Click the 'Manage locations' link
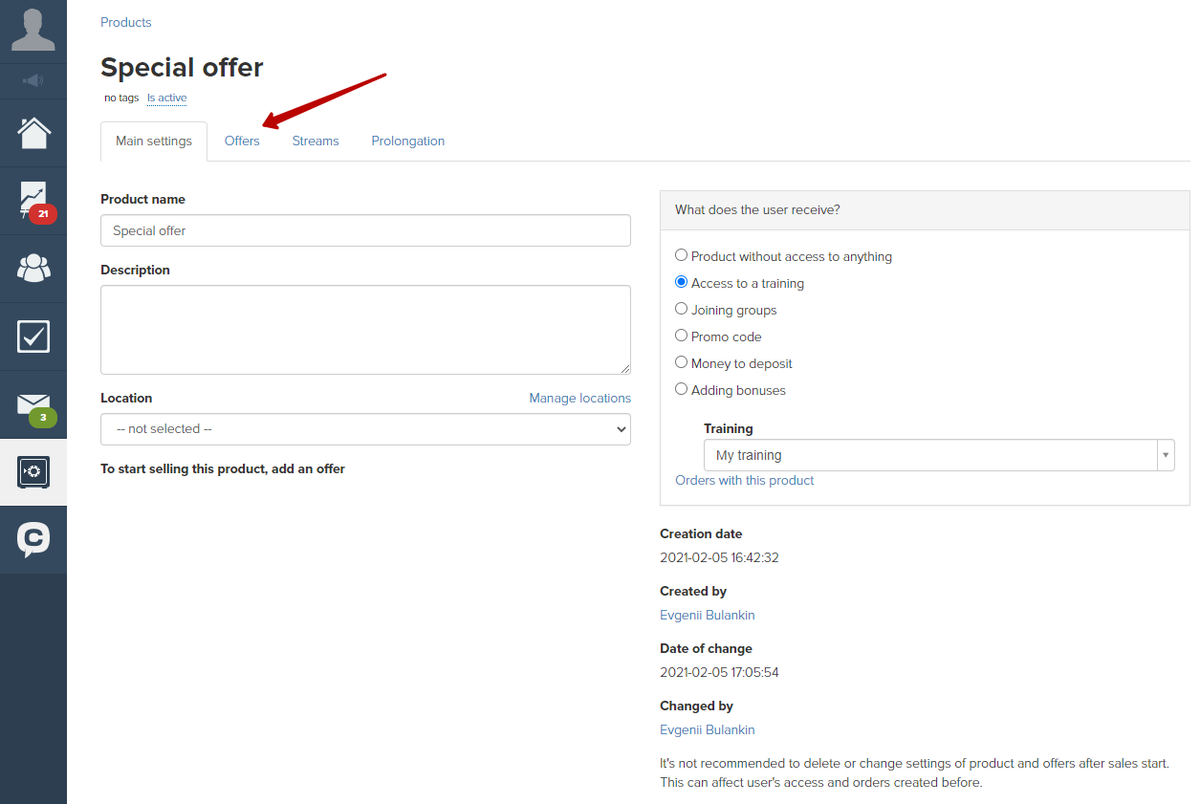Viewport: 1200px width, 804px height. point(580,398)
